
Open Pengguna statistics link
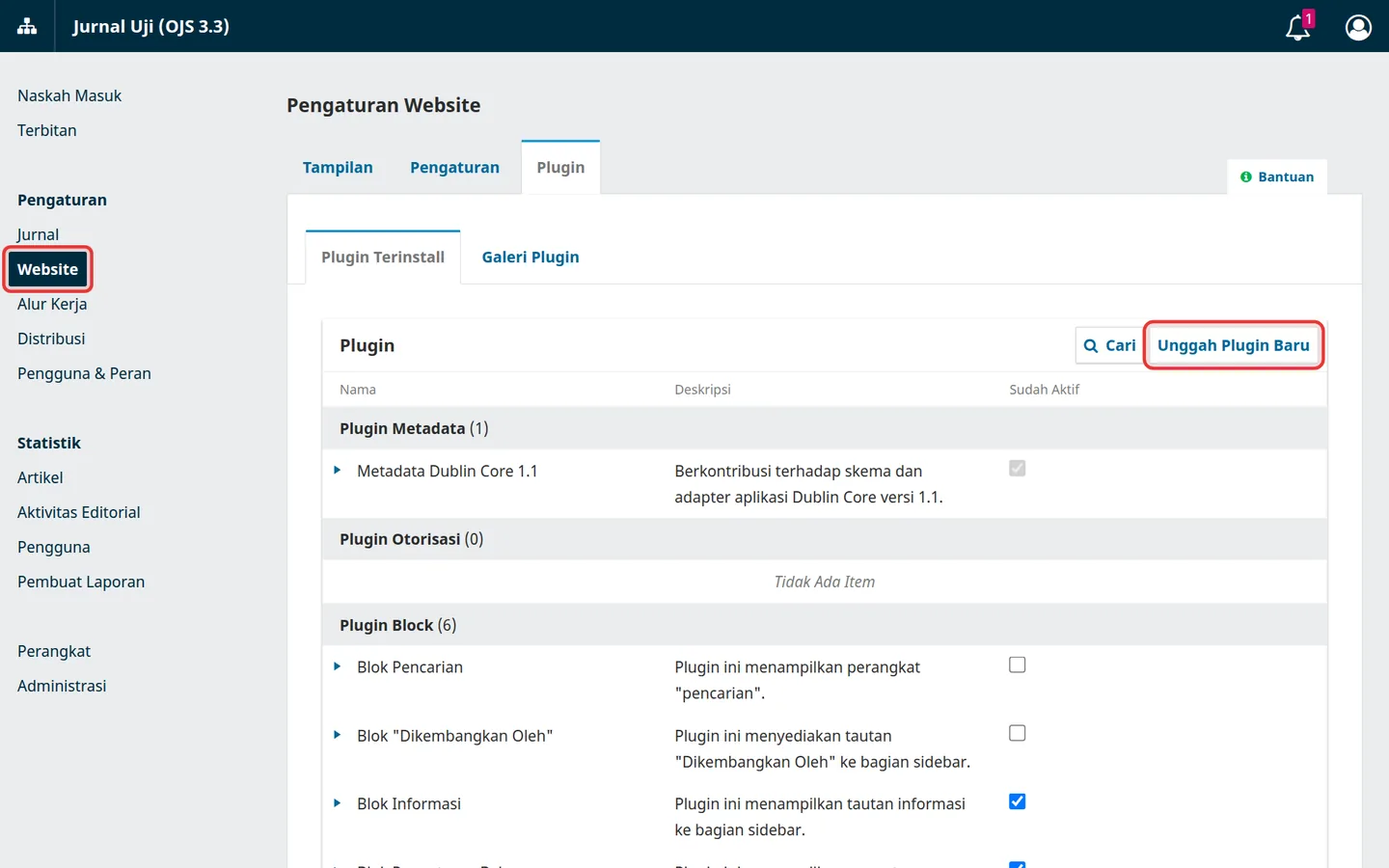(x=54, y=547)
